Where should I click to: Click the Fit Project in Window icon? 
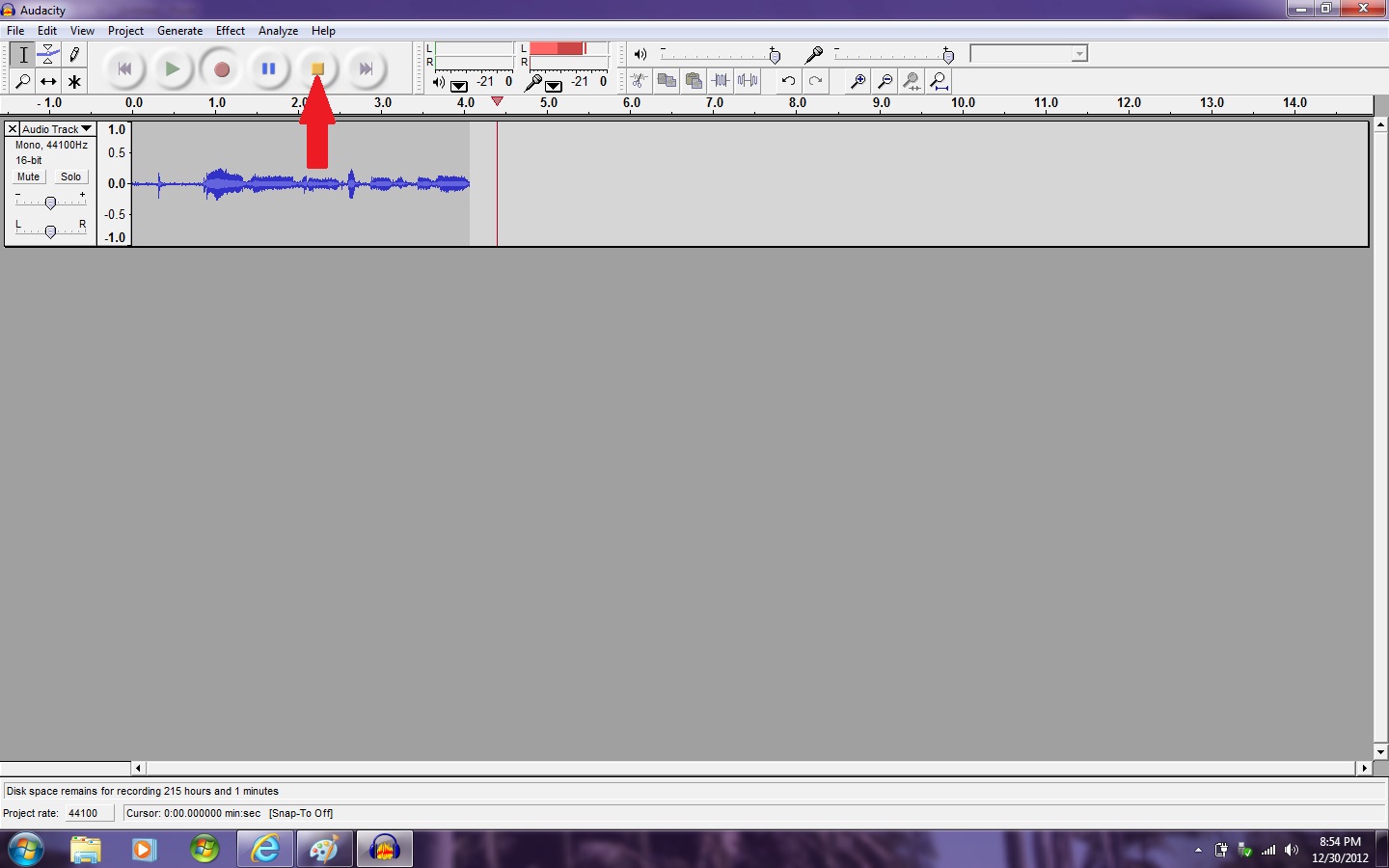(939, 81)
